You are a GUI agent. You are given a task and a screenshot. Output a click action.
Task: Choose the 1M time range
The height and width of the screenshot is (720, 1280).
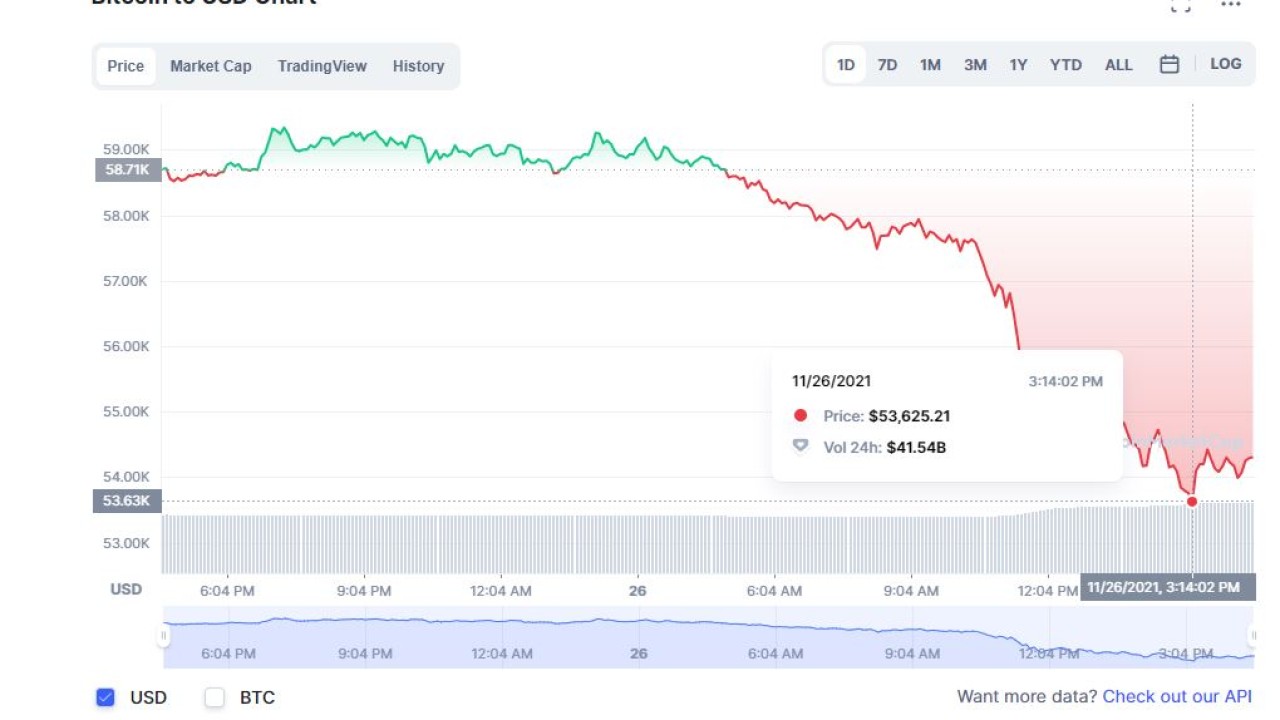coord(930,65)
